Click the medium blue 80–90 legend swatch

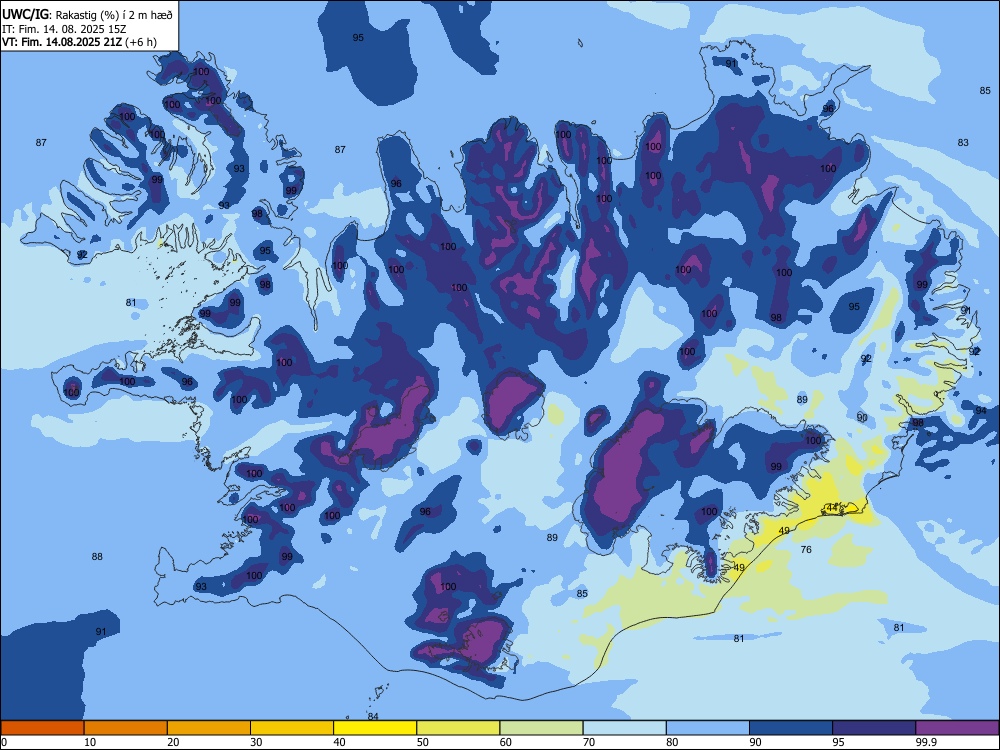708,728
